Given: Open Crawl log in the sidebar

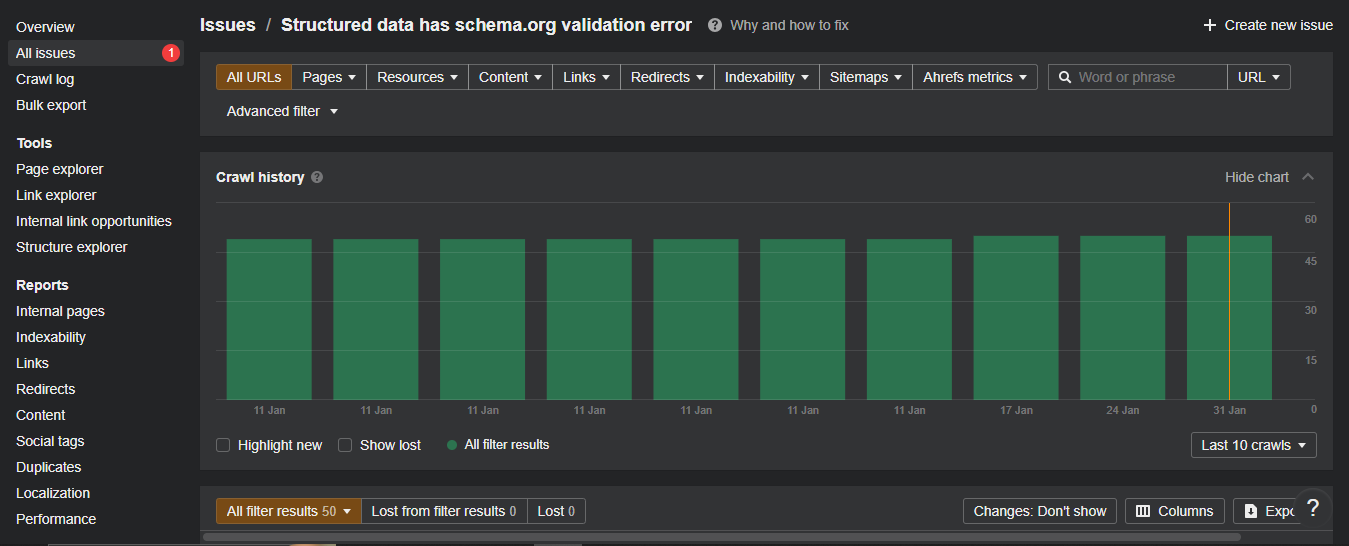Looking at the screenshot, I should 45,79.
